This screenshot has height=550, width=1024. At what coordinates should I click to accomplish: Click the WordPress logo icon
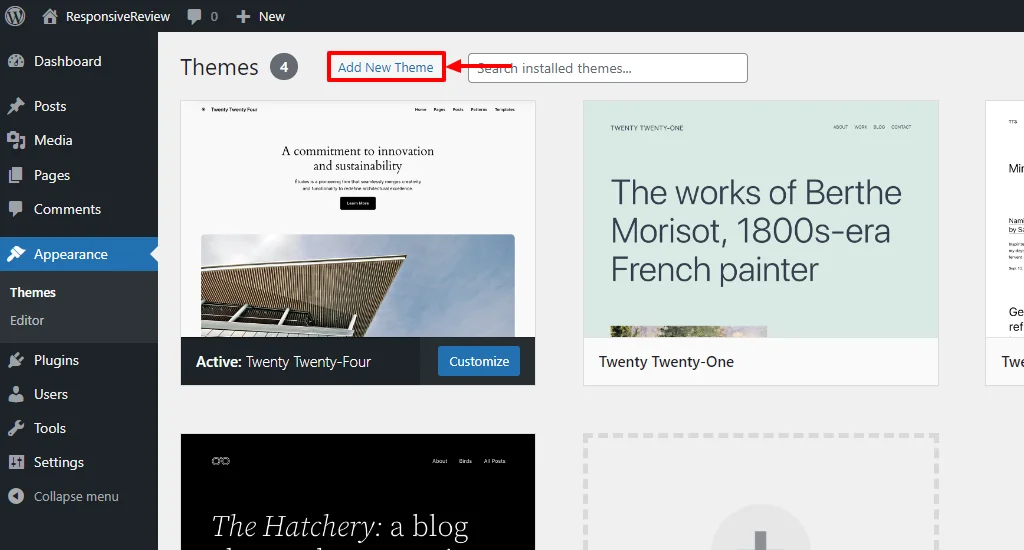click(15, 16)
